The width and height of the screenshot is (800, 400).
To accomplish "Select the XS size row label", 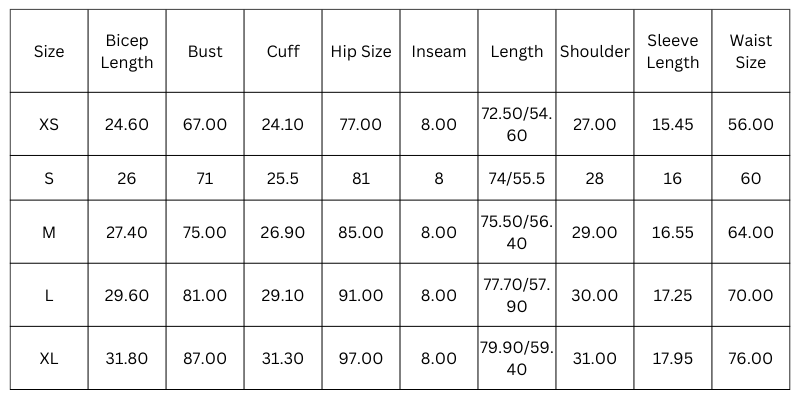I will (49, 125).
